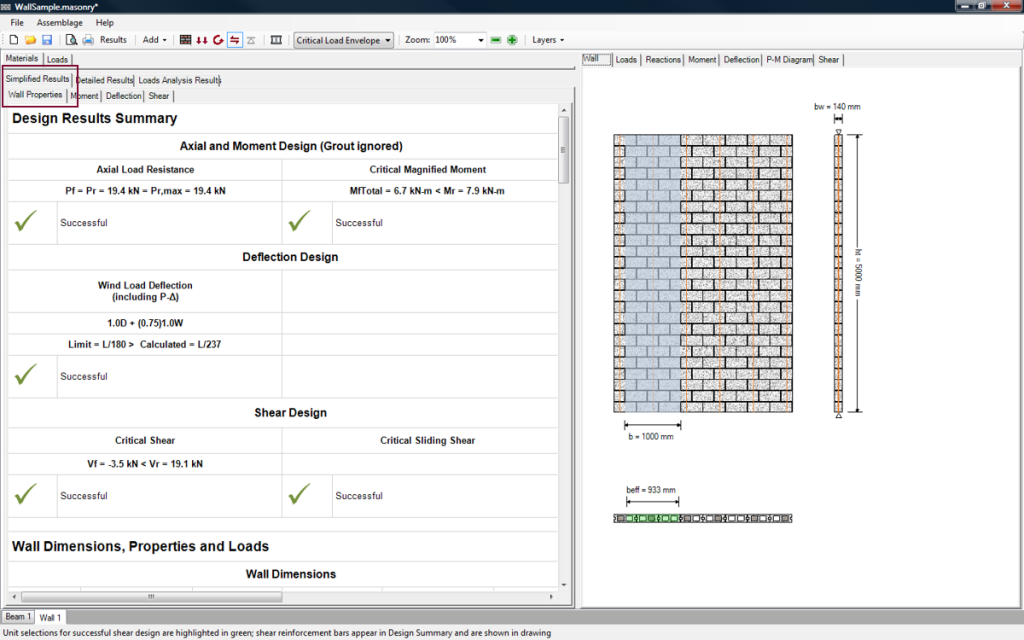
Task: Open the Critical Load Envelope dropdown
Action: pyautogui.click(x=343, y=40)
